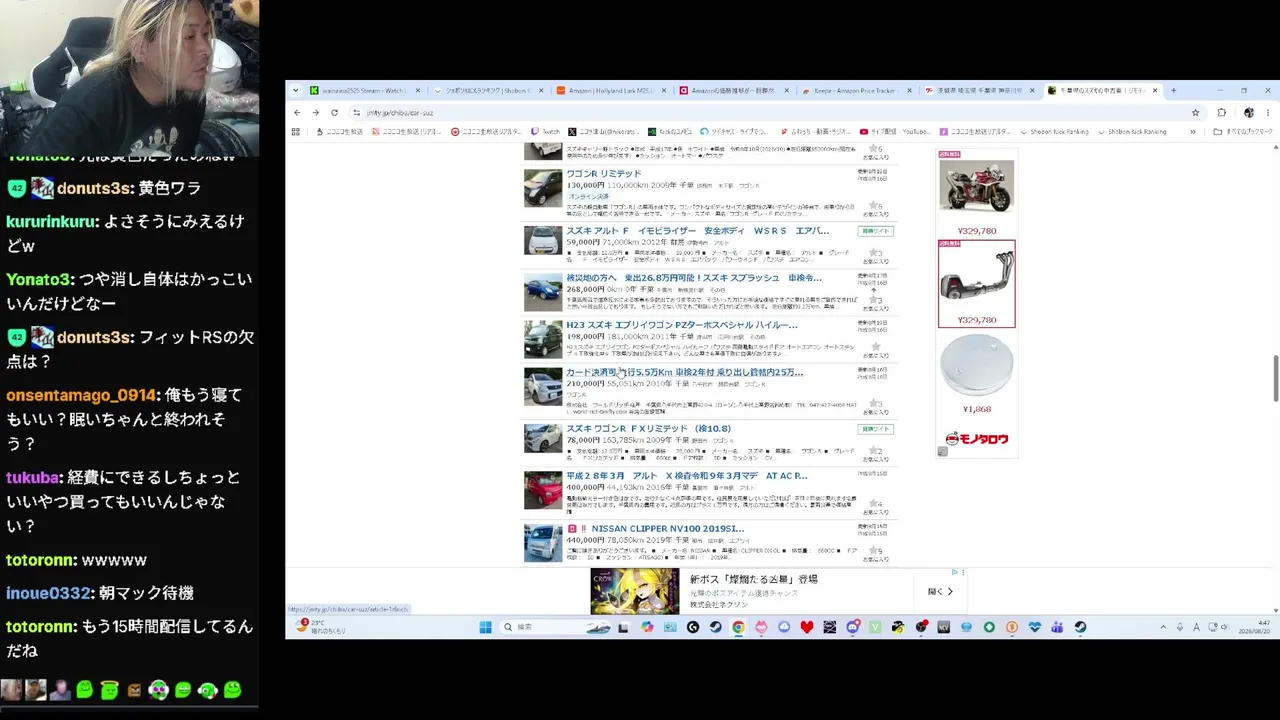This screenshot has height=720, width=1280.
Task: Click the 開く button on bottom banner ad
Action: (940, 591)
